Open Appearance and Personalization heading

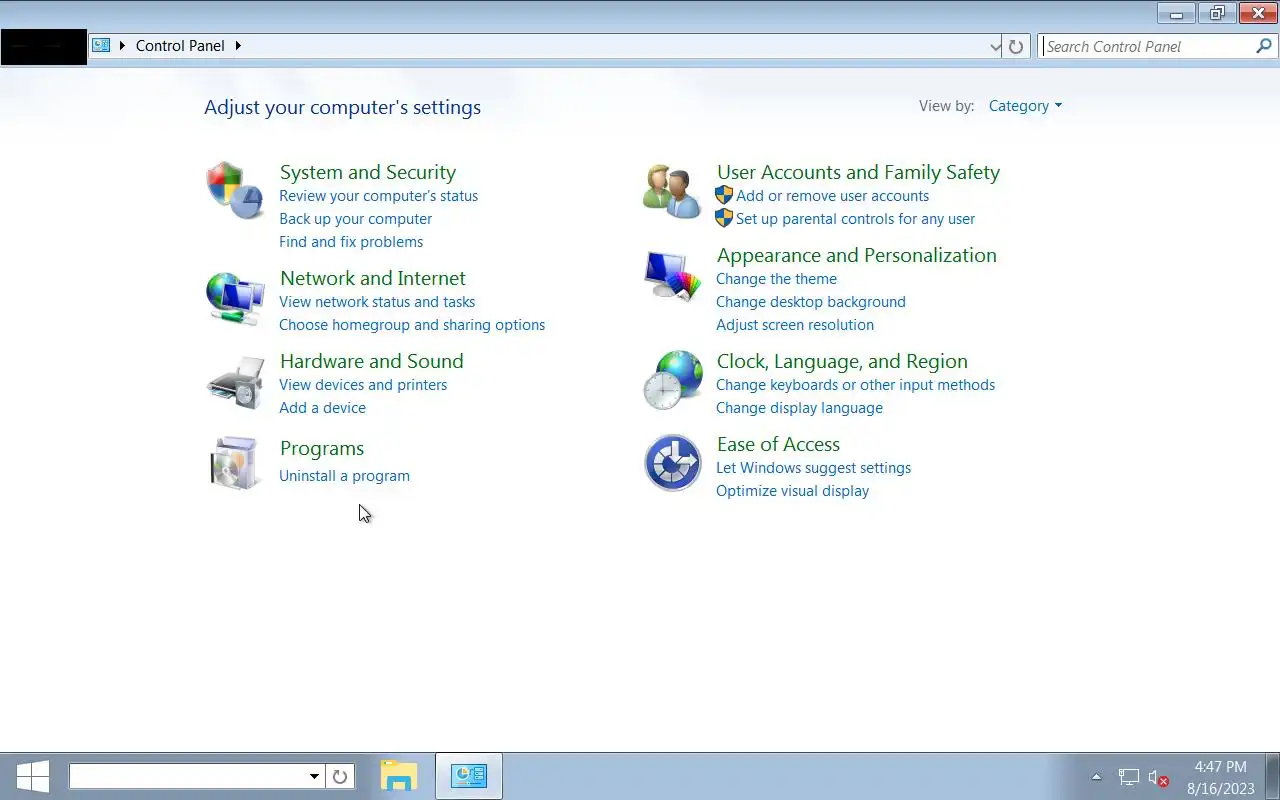(x=856, y=255)
